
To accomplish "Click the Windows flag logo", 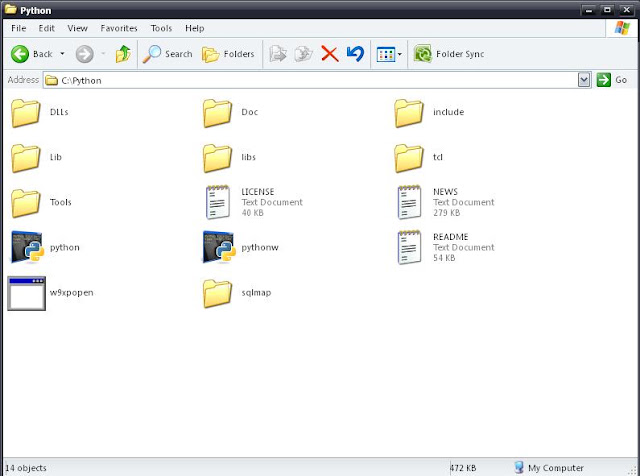I will [x=622, y=28].
